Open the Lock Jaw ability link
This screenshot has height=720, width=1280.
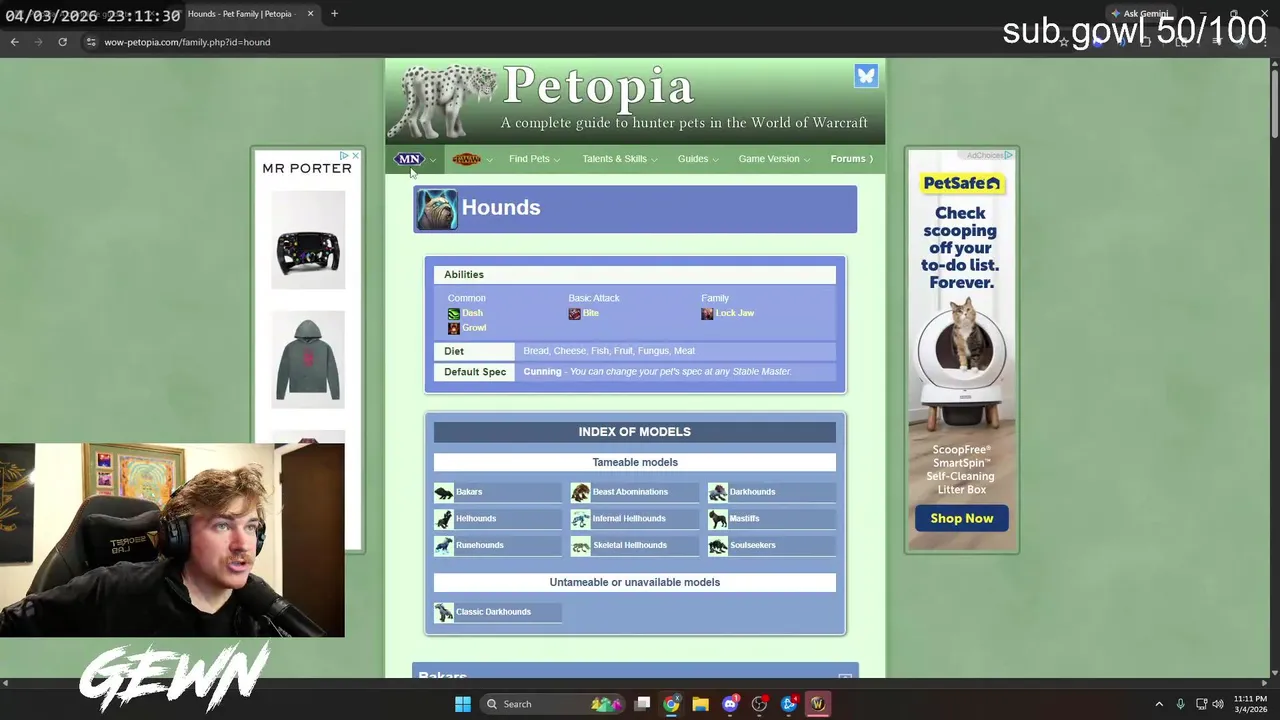[735, 313]
